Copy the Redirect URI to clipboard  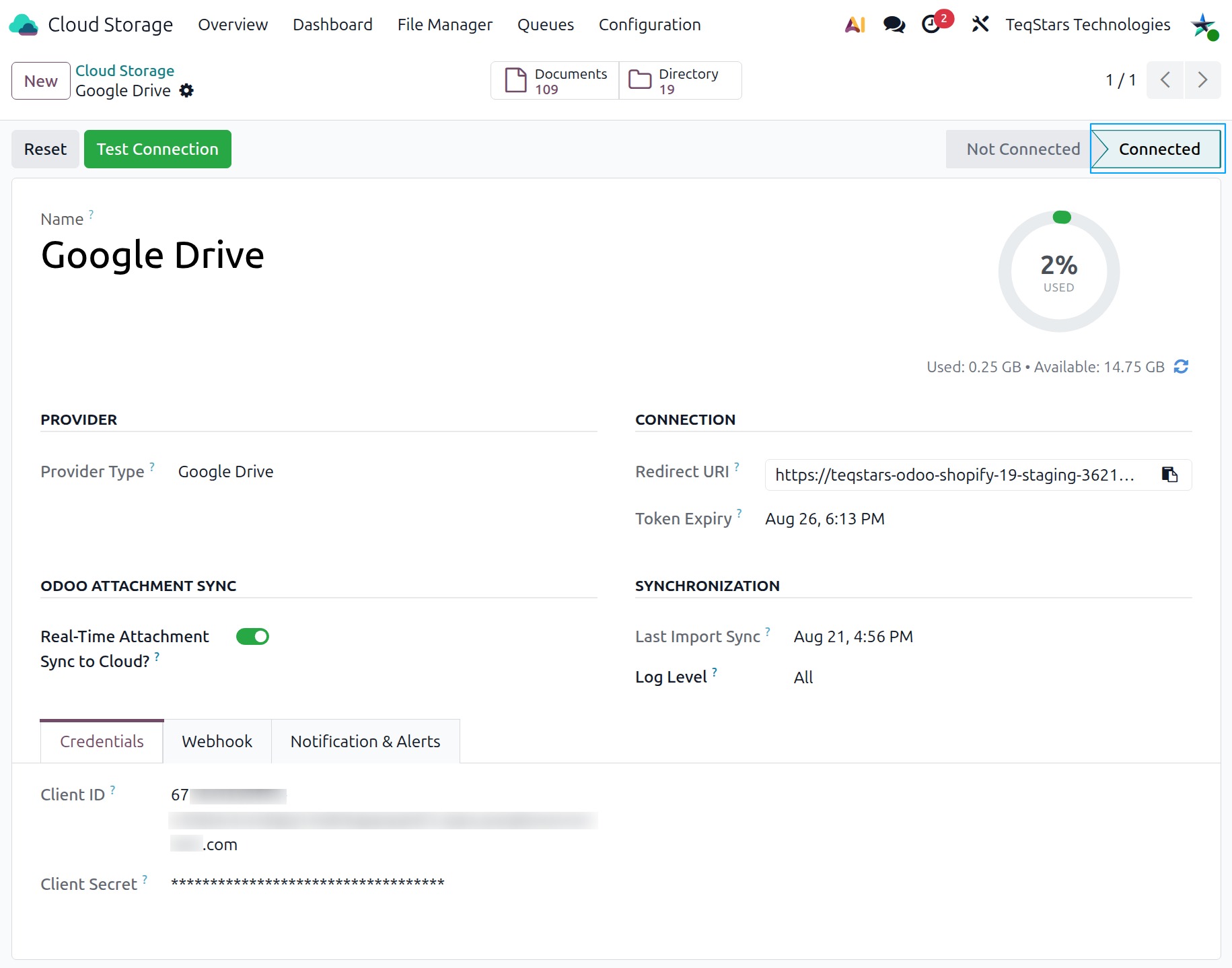1170,475
